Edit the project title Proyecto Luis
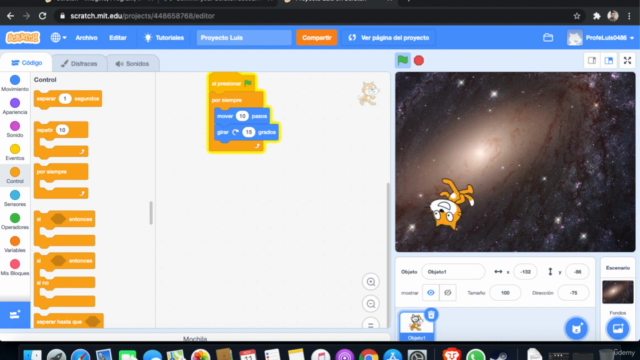 click(x=244, y=38)
